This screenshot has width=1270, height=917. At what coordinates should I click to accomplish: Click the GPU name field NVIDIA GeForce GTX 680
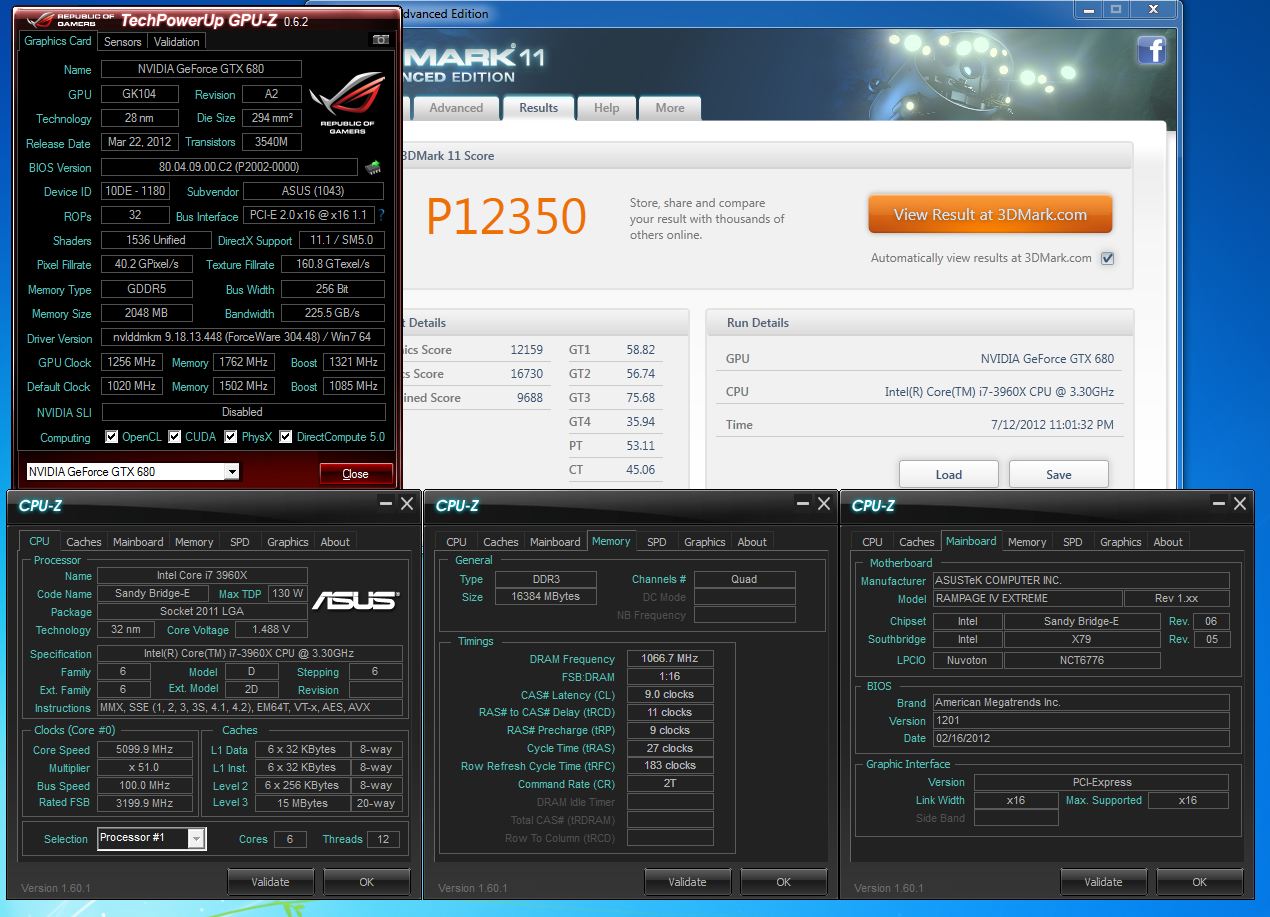[201, 69]
